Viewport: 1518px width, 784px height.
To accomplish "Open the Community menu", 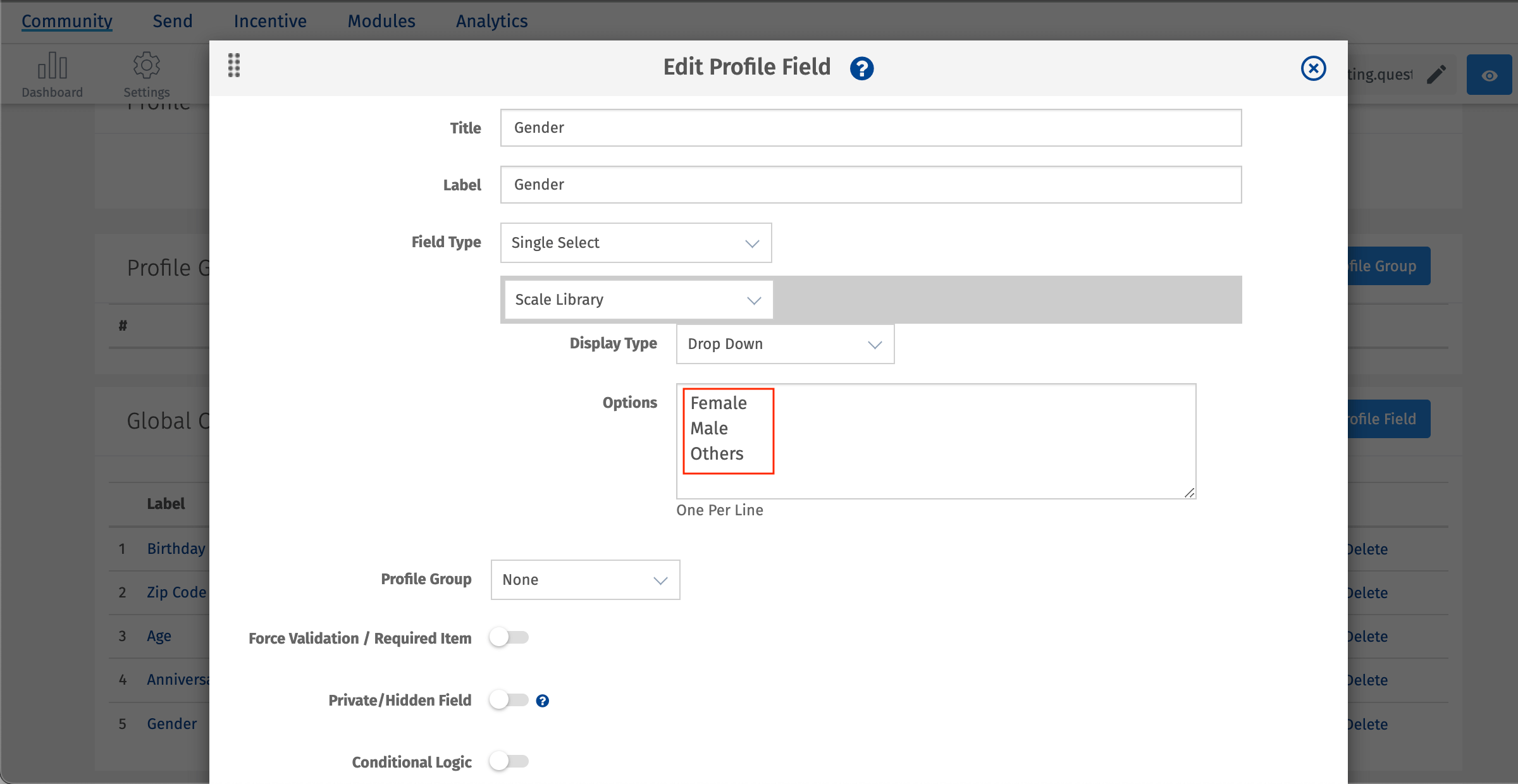I will (66, 21).
